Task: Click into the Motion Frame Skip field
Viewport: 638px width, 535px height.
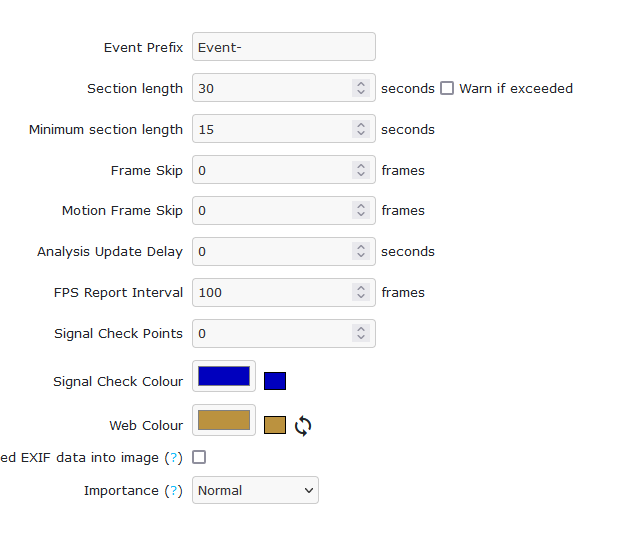Action: [x=273, y=210]
